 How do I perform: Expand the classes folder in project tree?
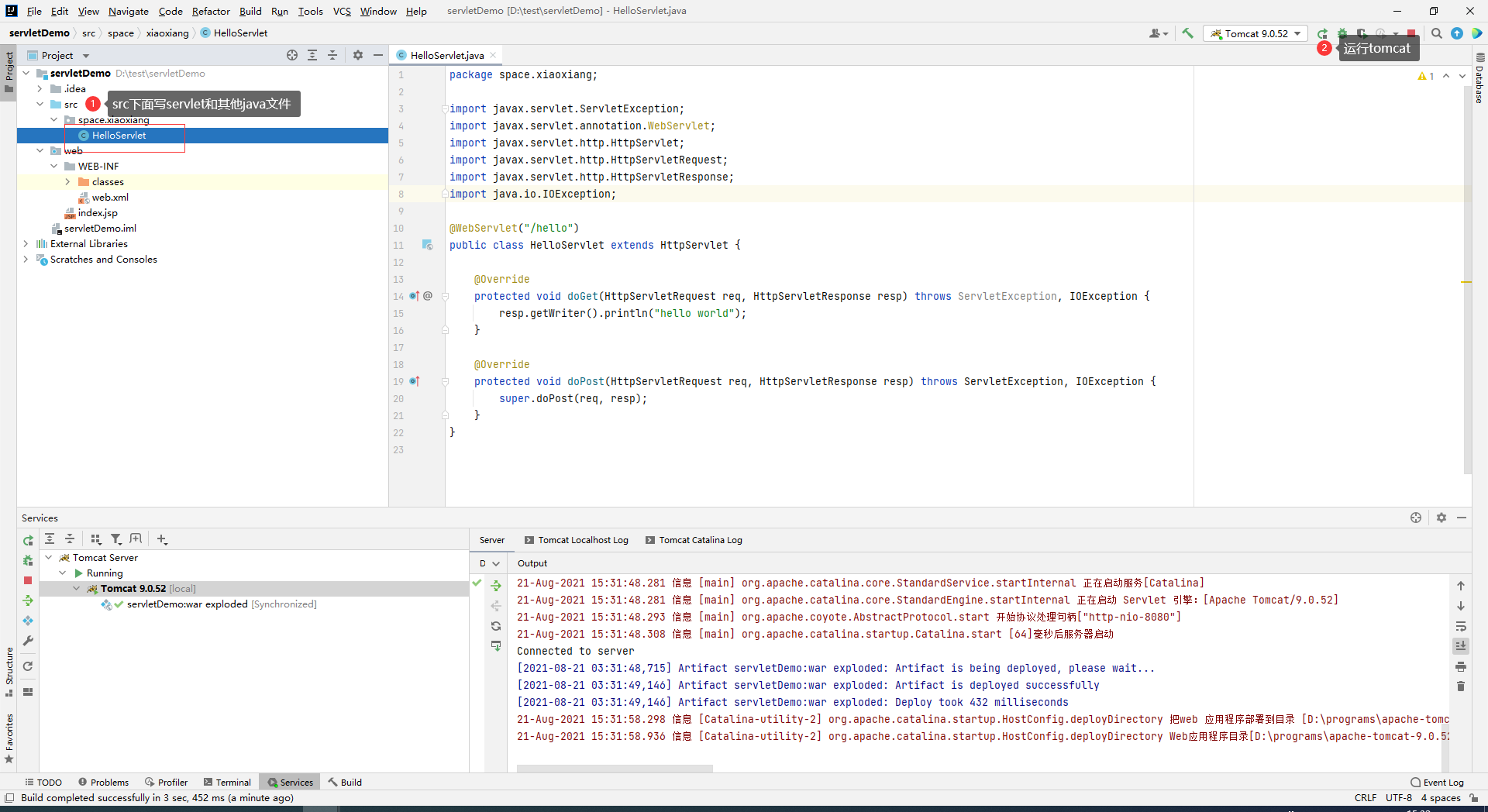click(x=67, y=182)
